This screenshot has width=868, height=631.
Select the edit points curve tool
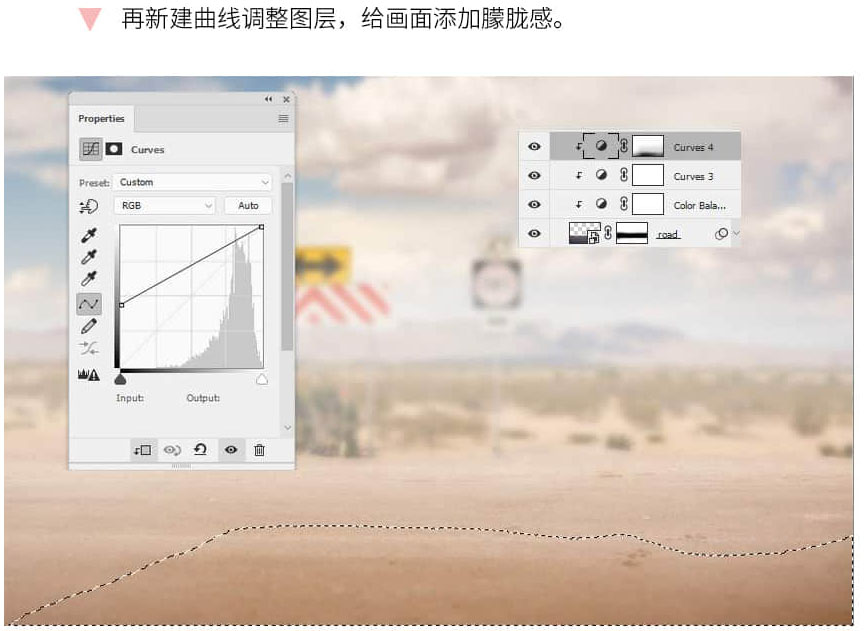(x=89, y=304)
